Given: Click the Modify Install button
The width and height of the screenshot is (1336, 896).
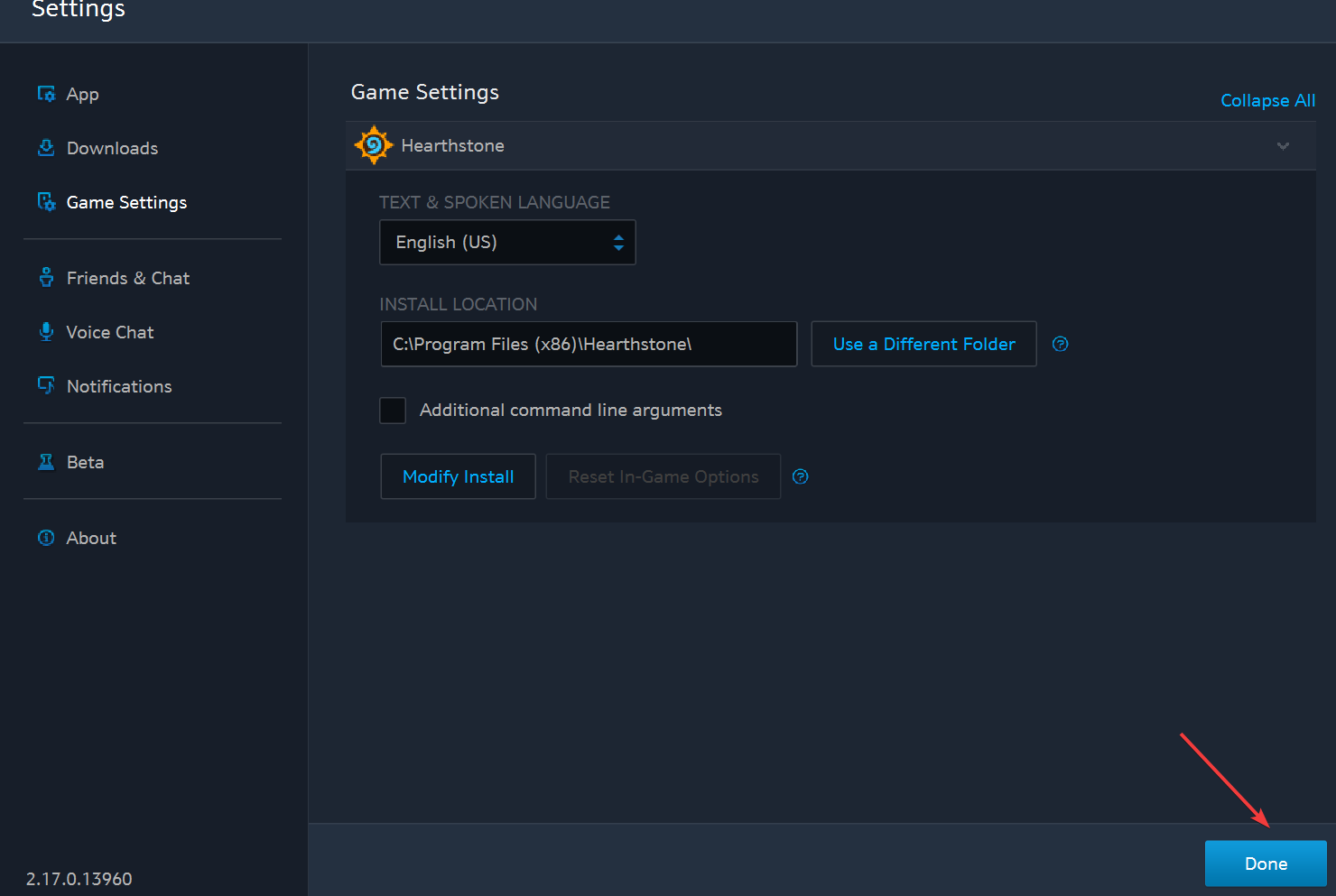Looking at the screenshot, I should [x=458, y=476].
